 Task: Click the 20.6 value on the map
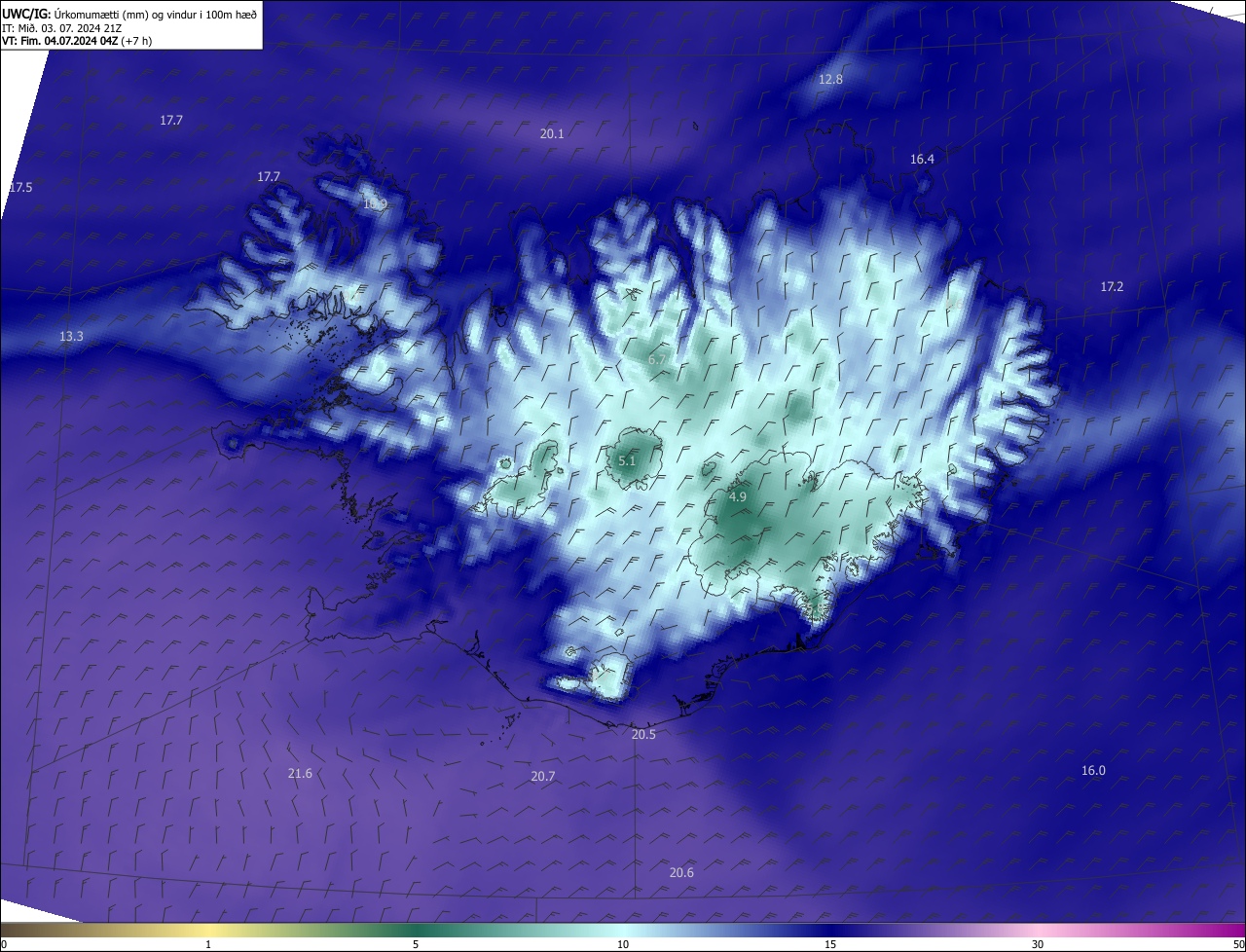coord(681,872)
